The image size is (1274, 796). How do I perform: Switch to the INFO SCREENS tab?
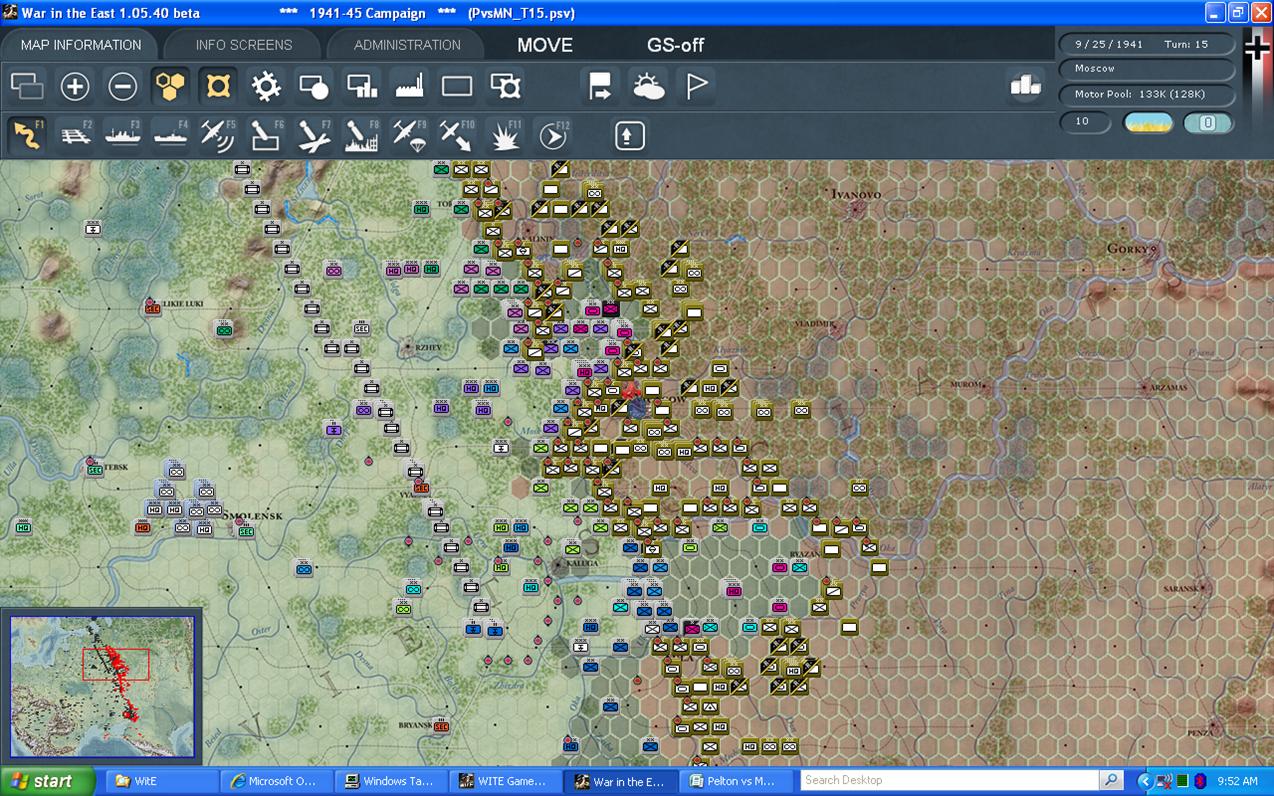click(x=244, y=45)
